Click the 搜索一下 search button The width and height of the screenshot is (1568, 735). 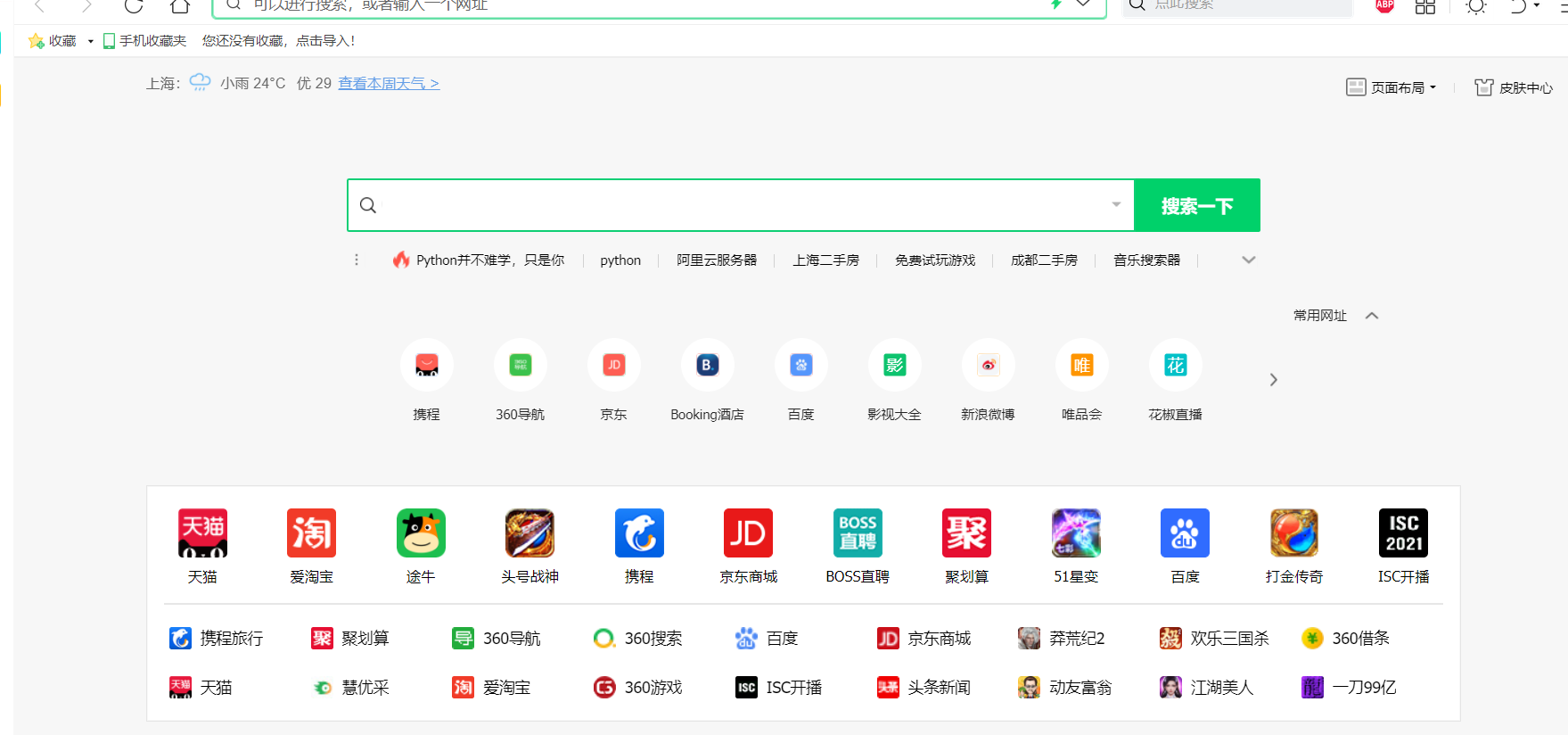coord(1197,205)
